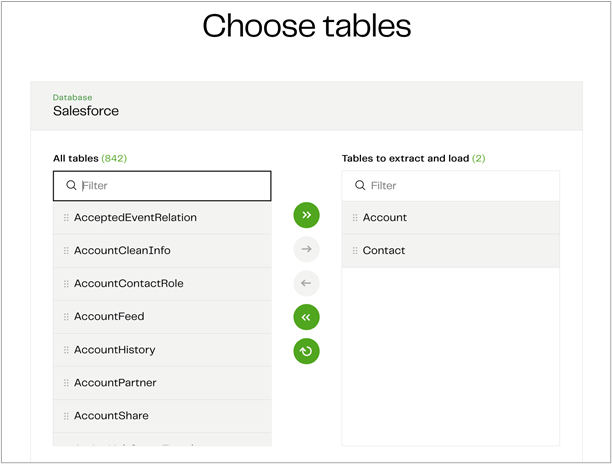Click the move all tables right button

point(306,215)
